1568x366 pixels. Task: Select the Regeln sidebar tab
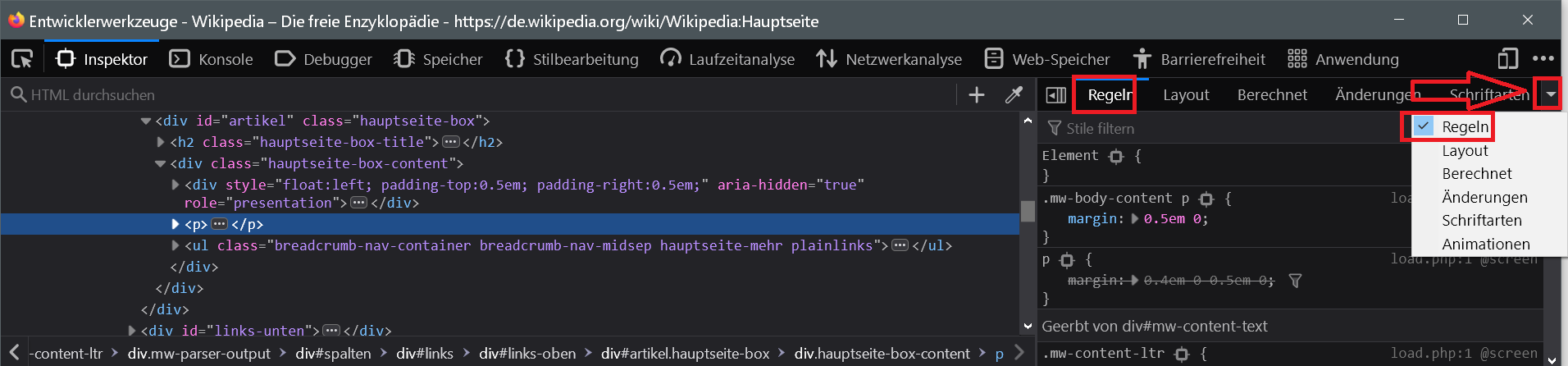pyautogui.click(x=1110, y=95)
